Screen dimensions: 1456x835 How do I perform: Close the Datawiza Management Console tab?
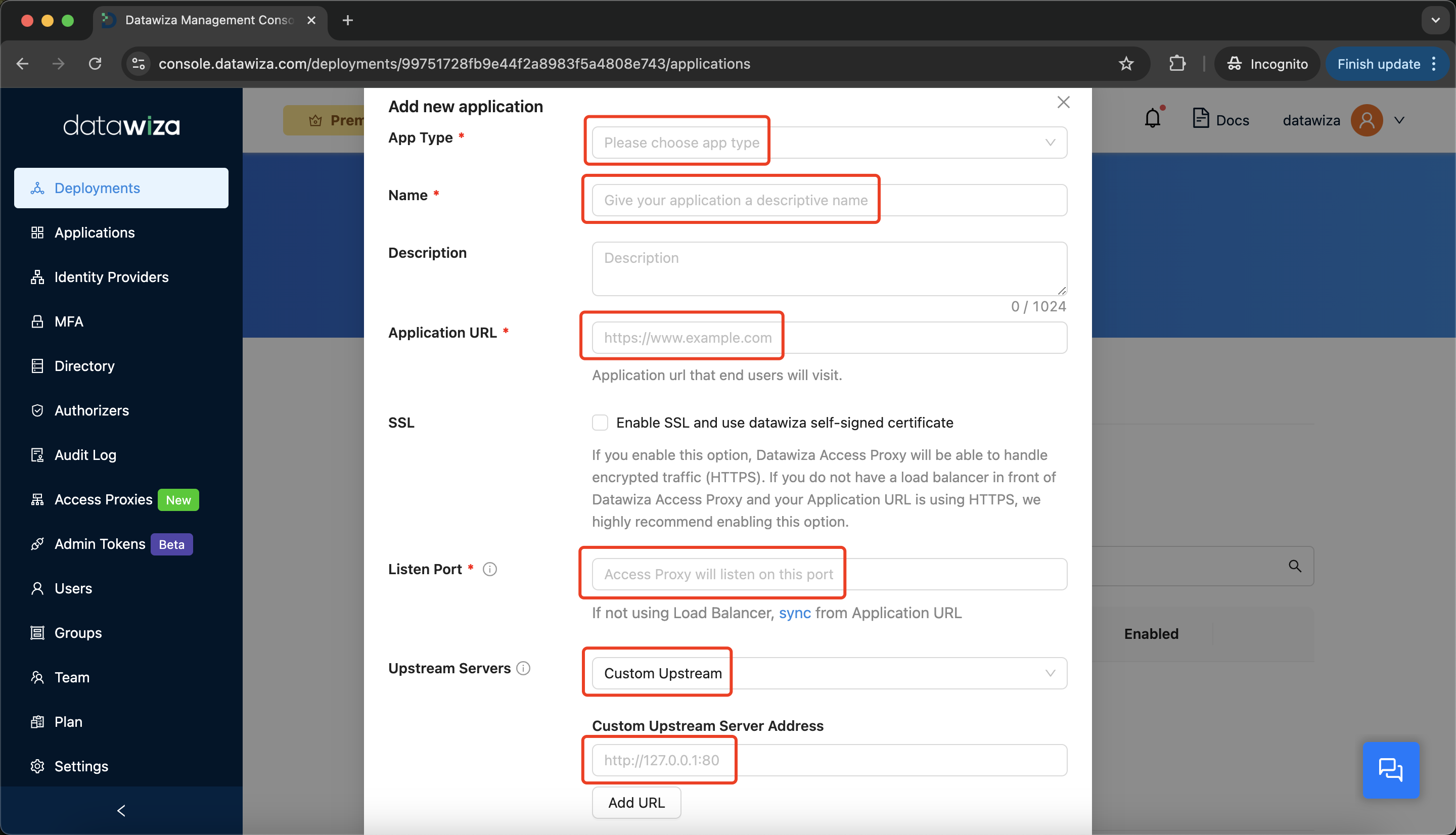[x=311, y=20]
